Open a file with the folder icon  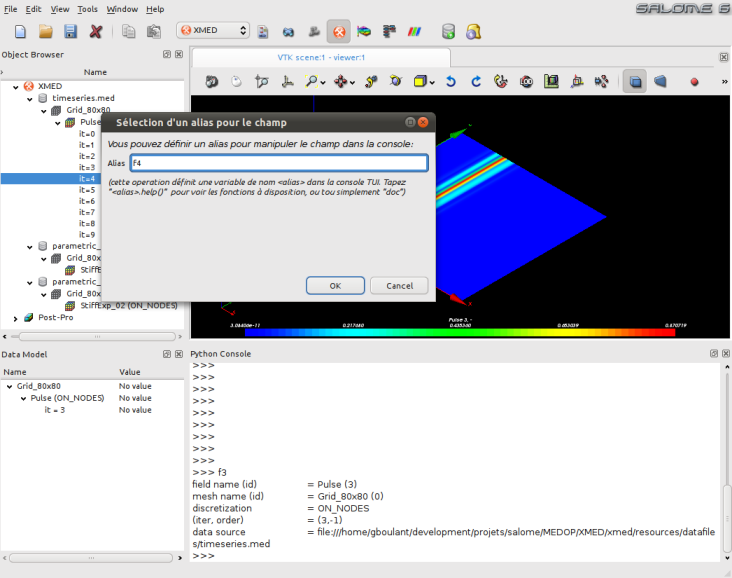[45, 31]
